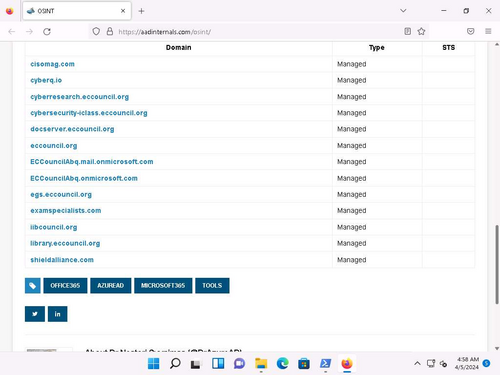500x375 pixels.
Task: Open the Firefox hamburger application menu
Action: [488, 31]
